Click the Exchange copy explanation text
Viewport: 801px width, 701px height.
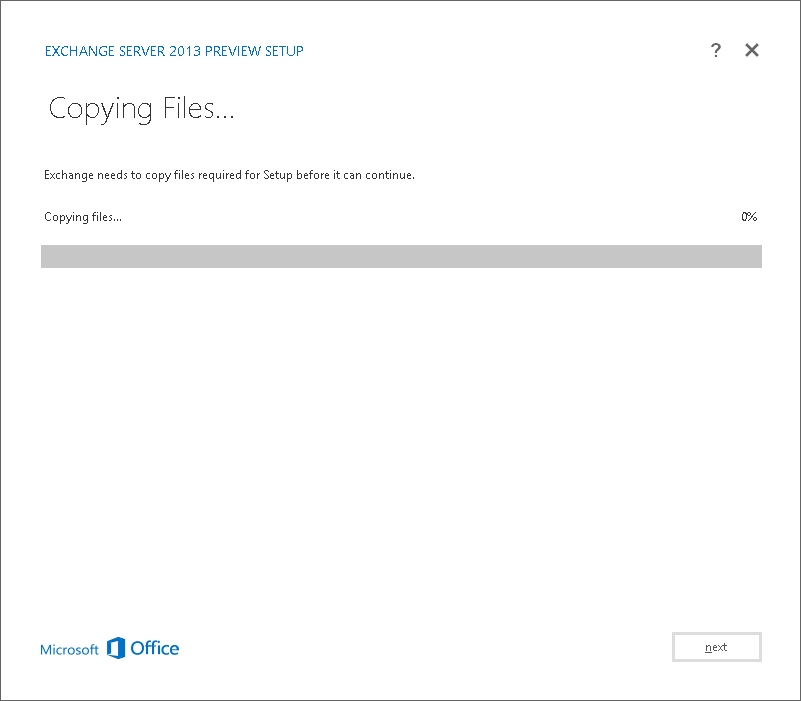229,174
